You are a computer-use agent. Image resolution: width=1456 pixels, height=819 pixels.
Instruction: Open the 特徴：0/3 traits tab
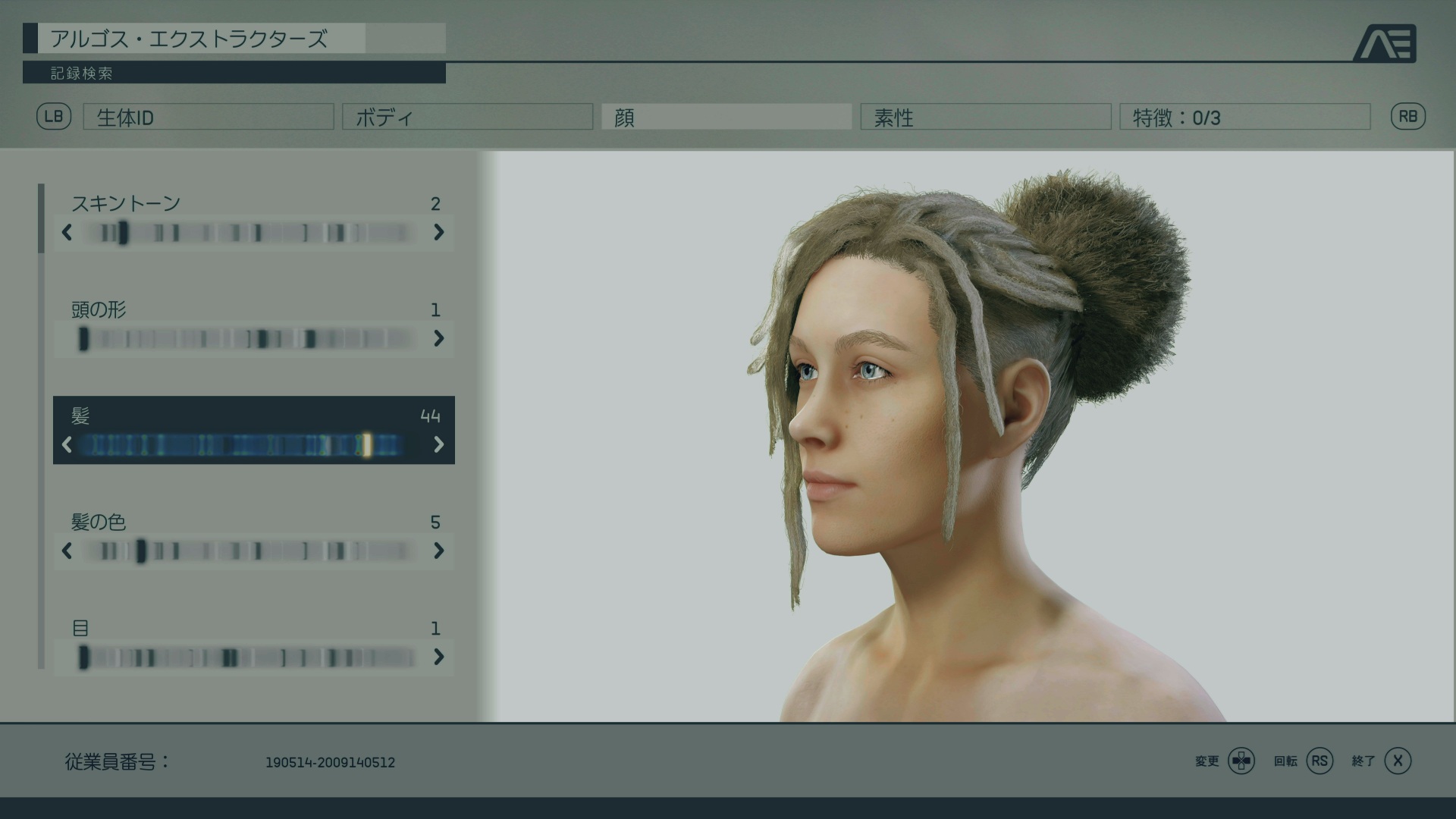tap(1244, 118)
